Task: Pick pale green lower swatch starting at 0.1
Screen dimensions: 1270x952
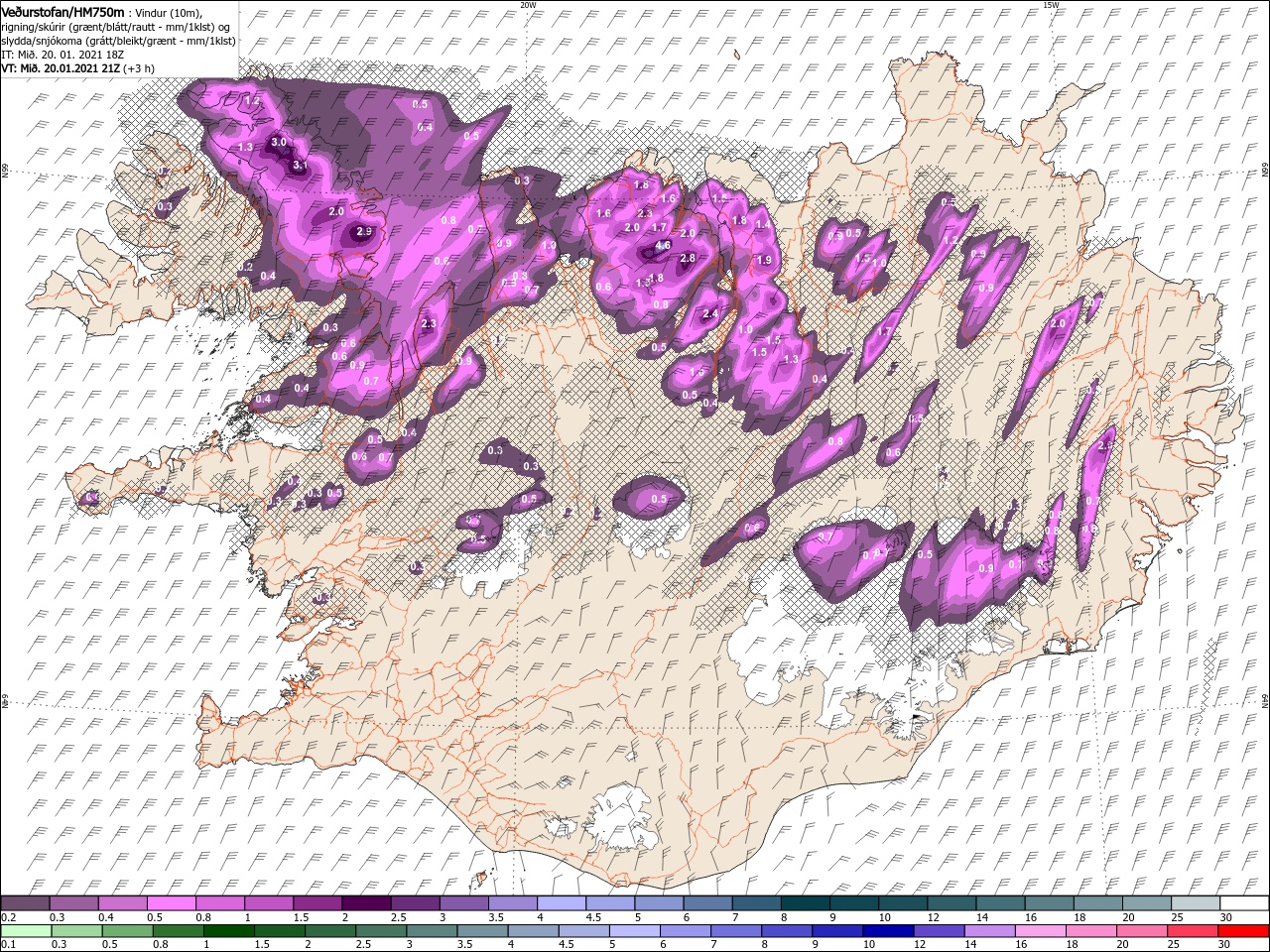Action: point(27,931)
